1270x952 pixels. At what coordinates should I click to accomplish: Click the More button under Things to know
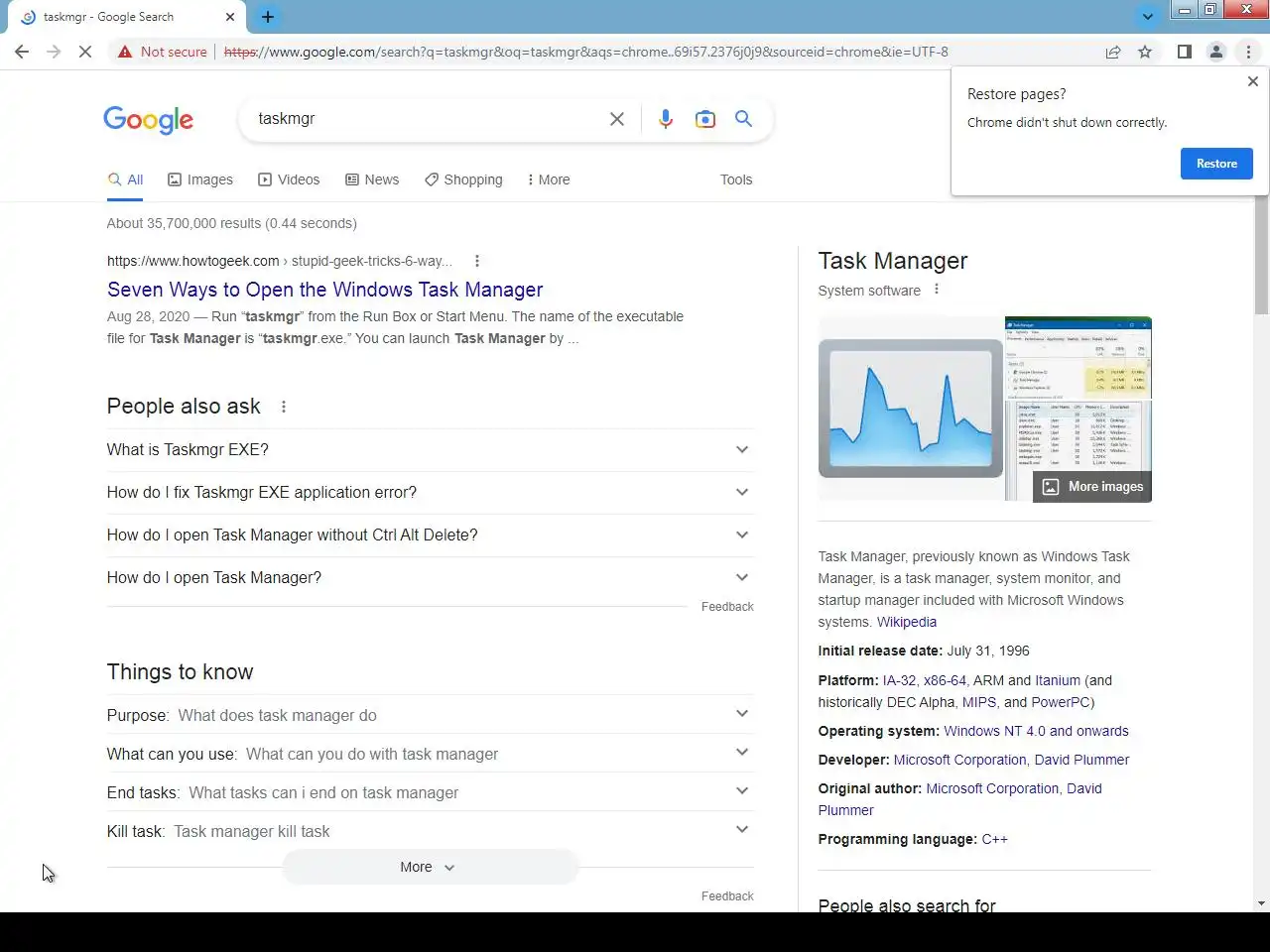pos(431,867)
